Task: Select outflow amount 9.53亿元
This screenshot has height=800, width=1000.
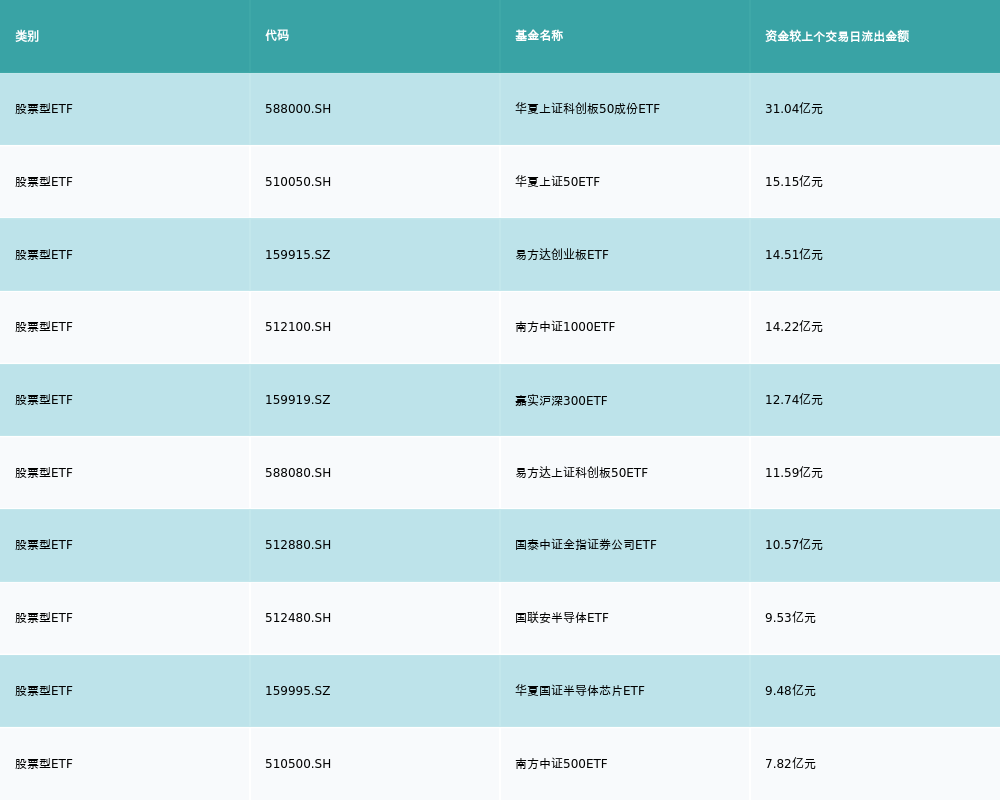Action: [790, 618]
